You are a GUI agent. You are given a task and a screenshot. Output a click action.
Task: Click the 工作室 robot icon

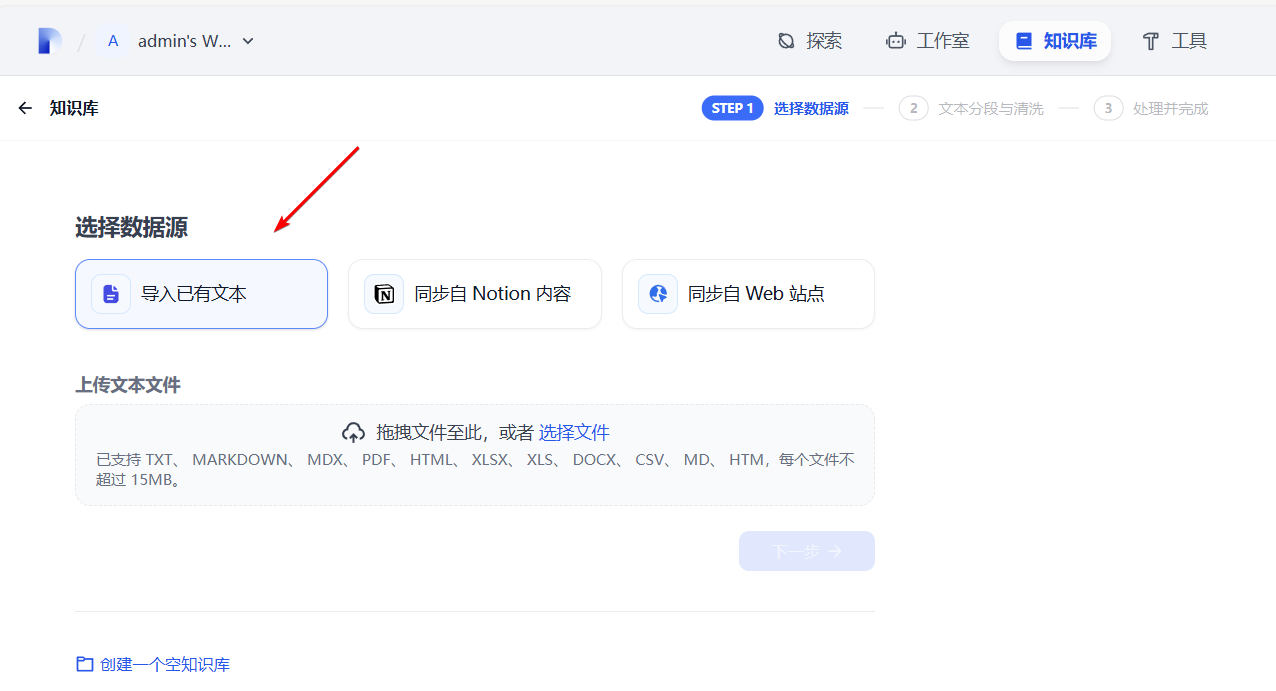(x=896, y=41)
